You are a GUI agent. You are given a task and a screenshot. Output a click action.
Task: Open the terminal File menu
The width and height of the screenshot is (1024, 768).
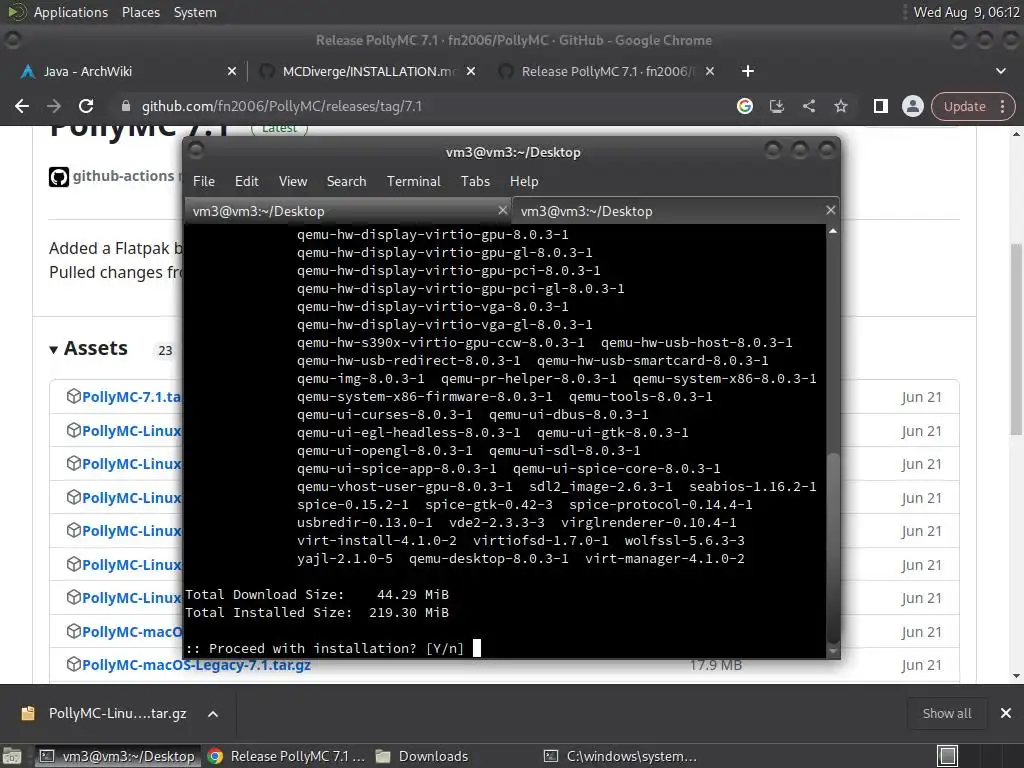click(204, 182)
